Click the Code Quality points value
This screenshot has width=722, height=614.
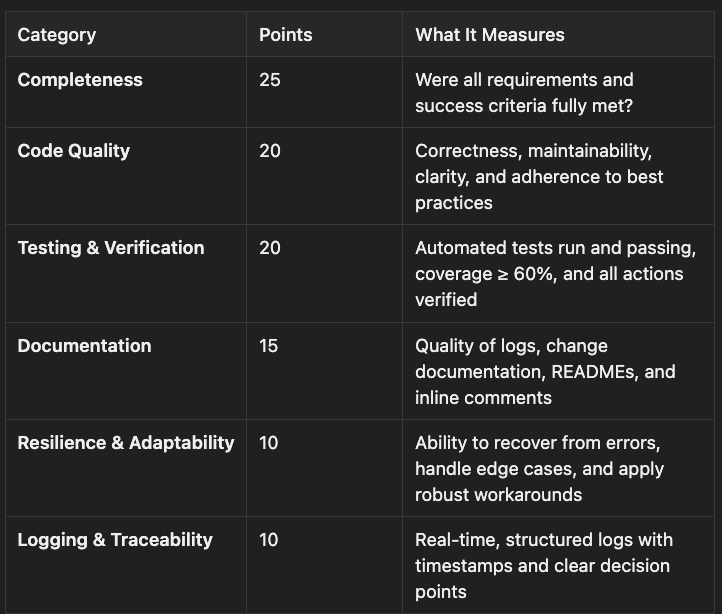(270, 151)
